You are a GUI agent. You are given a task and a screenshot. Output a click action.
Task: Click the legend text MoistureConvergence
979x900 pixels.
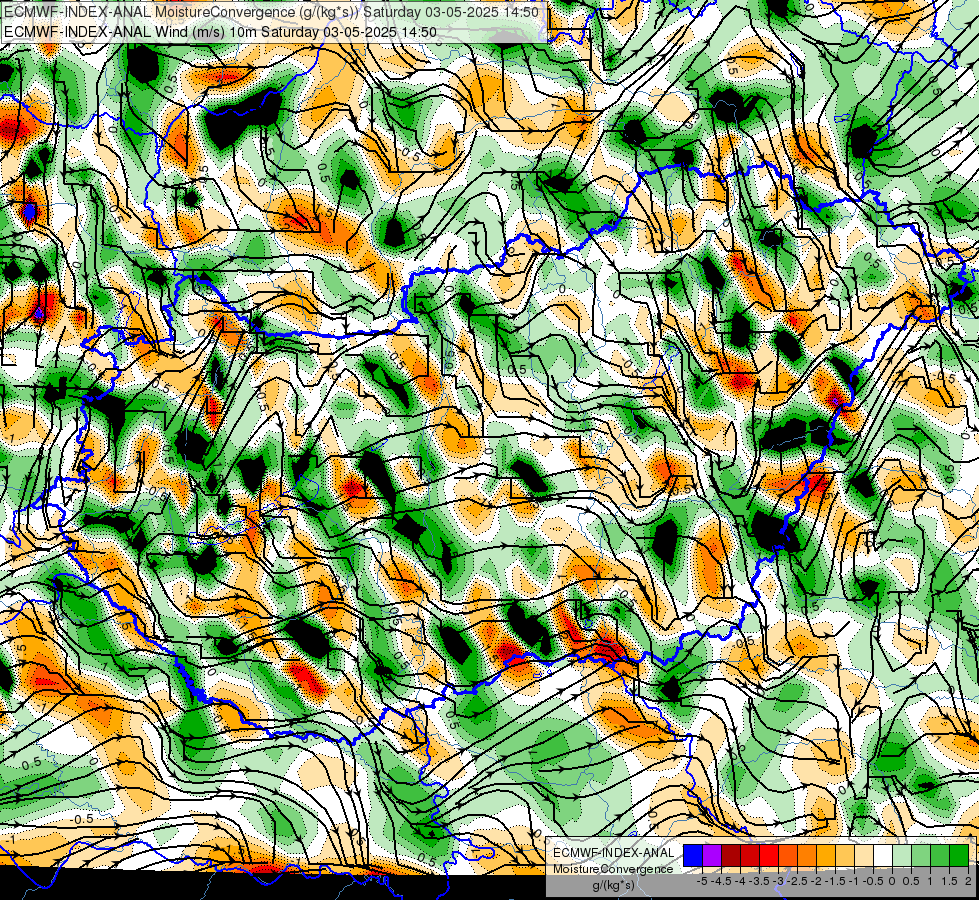(613, 869)
